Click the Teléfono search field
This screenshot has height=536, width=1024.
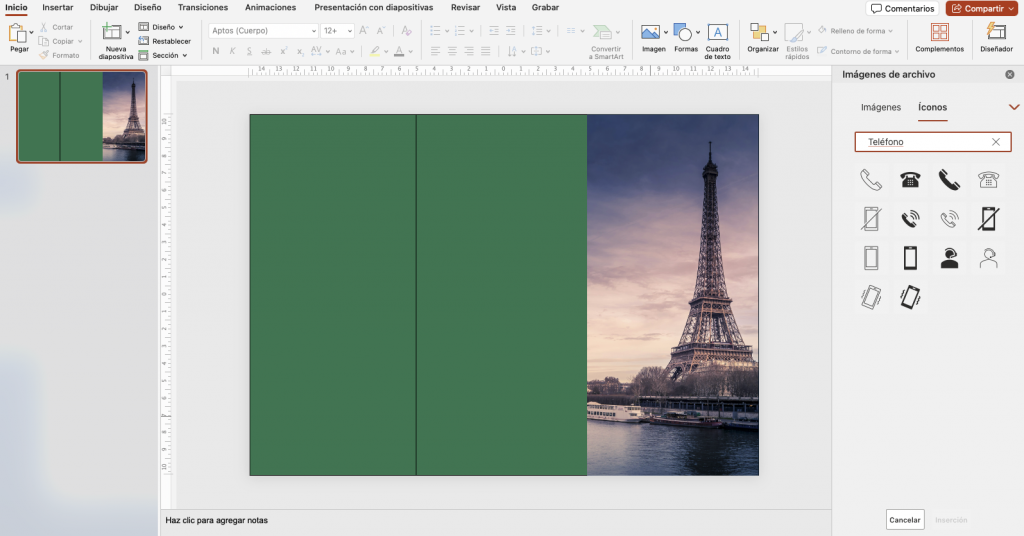[933, 142]
